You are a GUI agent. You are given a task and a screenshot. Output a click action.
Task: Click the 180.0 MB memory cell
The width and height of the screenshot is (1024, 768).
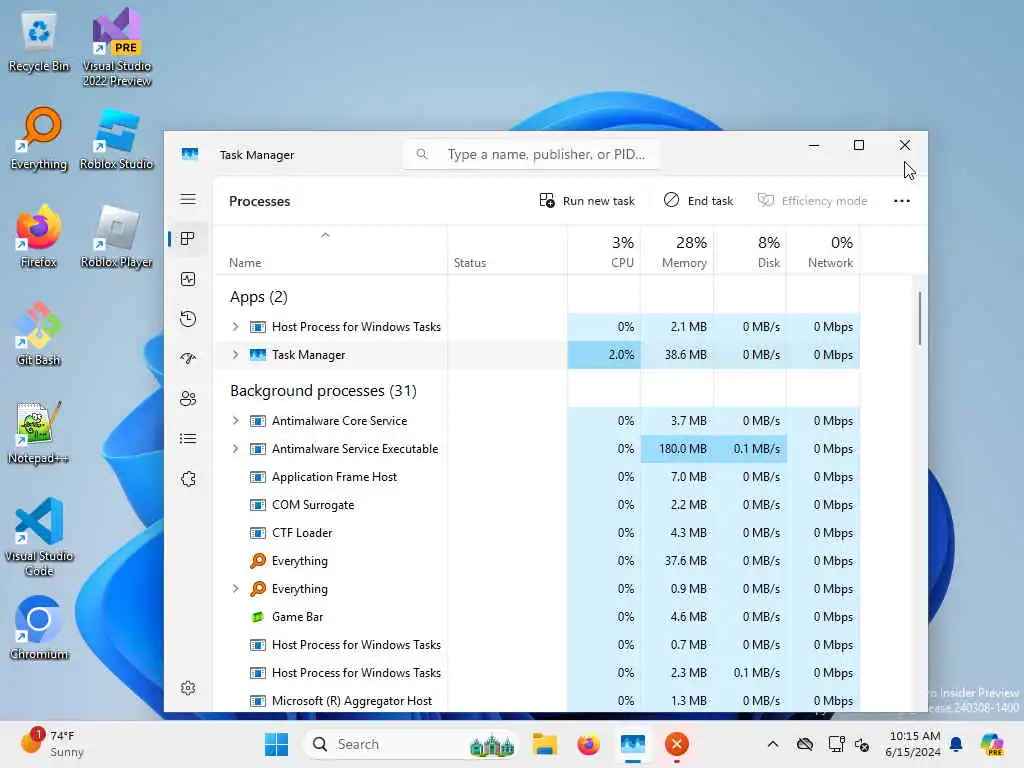tap(677, 449)
